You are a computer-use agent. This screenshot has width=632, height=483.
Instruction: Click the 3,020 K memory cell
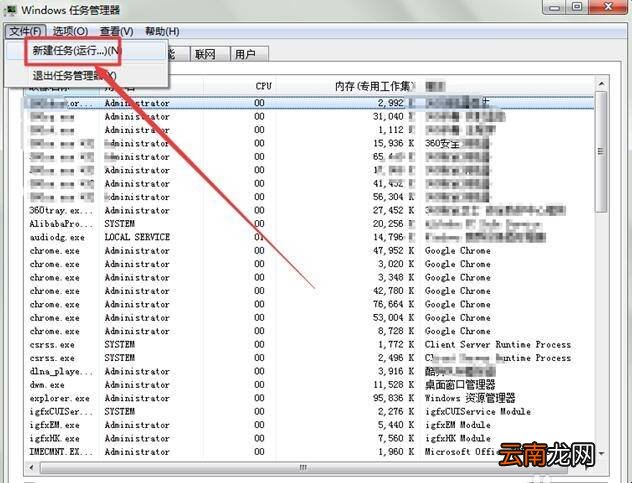pyautogui.click(x=394, y=264)
